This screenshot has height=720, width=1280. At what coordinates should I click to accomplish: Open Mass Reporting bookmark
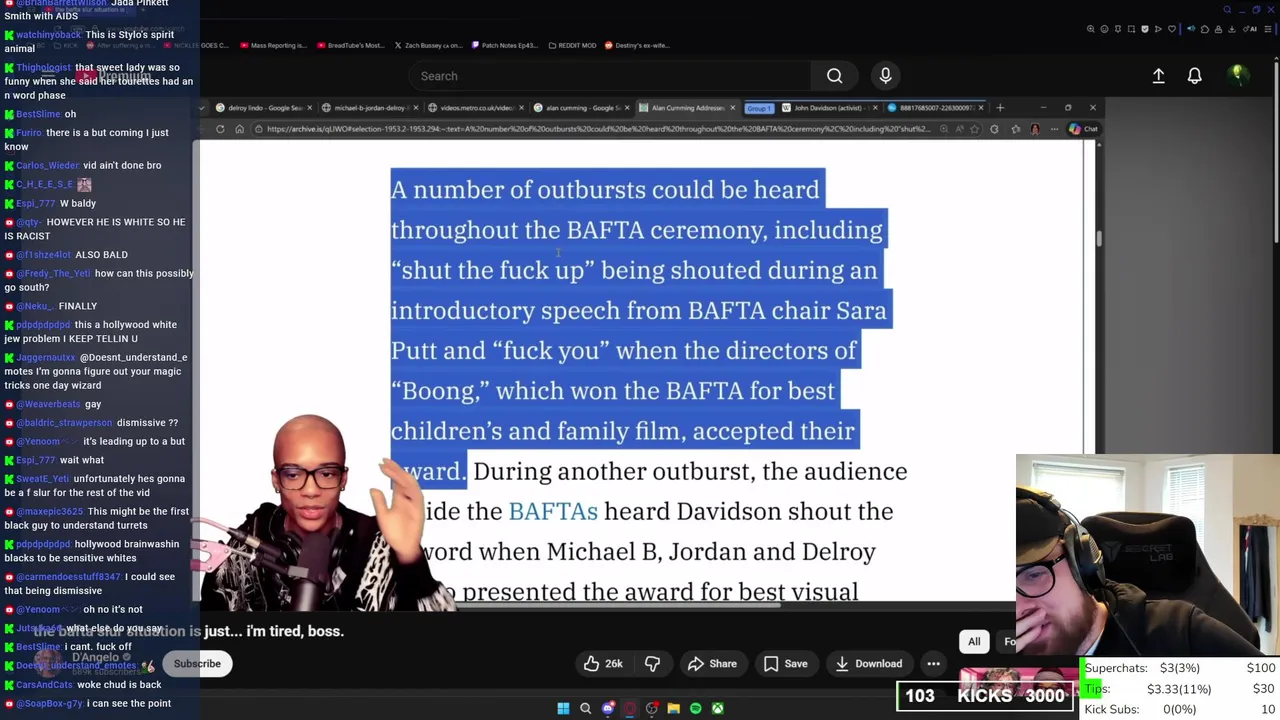[274, 45]
